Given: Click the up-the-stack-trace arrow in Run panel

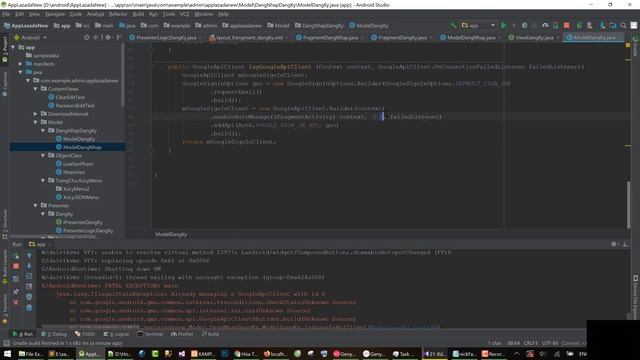Looking at the screenshot, I should point(29,256).
